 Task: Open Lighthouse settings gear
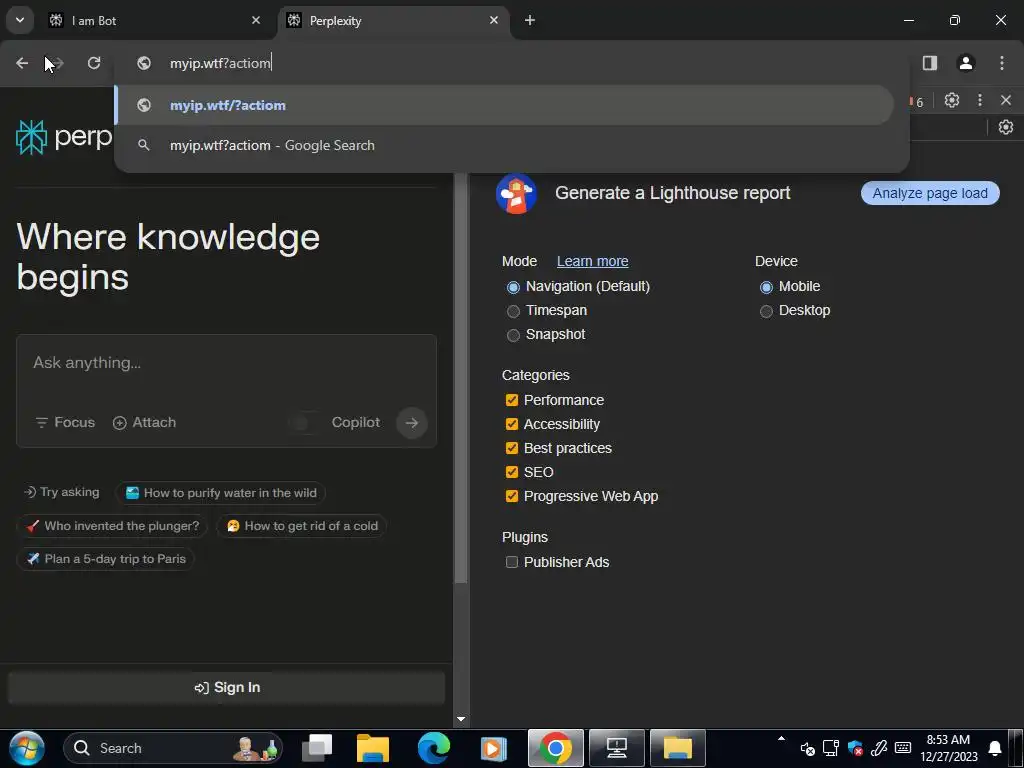click(x=1006, y=127)
